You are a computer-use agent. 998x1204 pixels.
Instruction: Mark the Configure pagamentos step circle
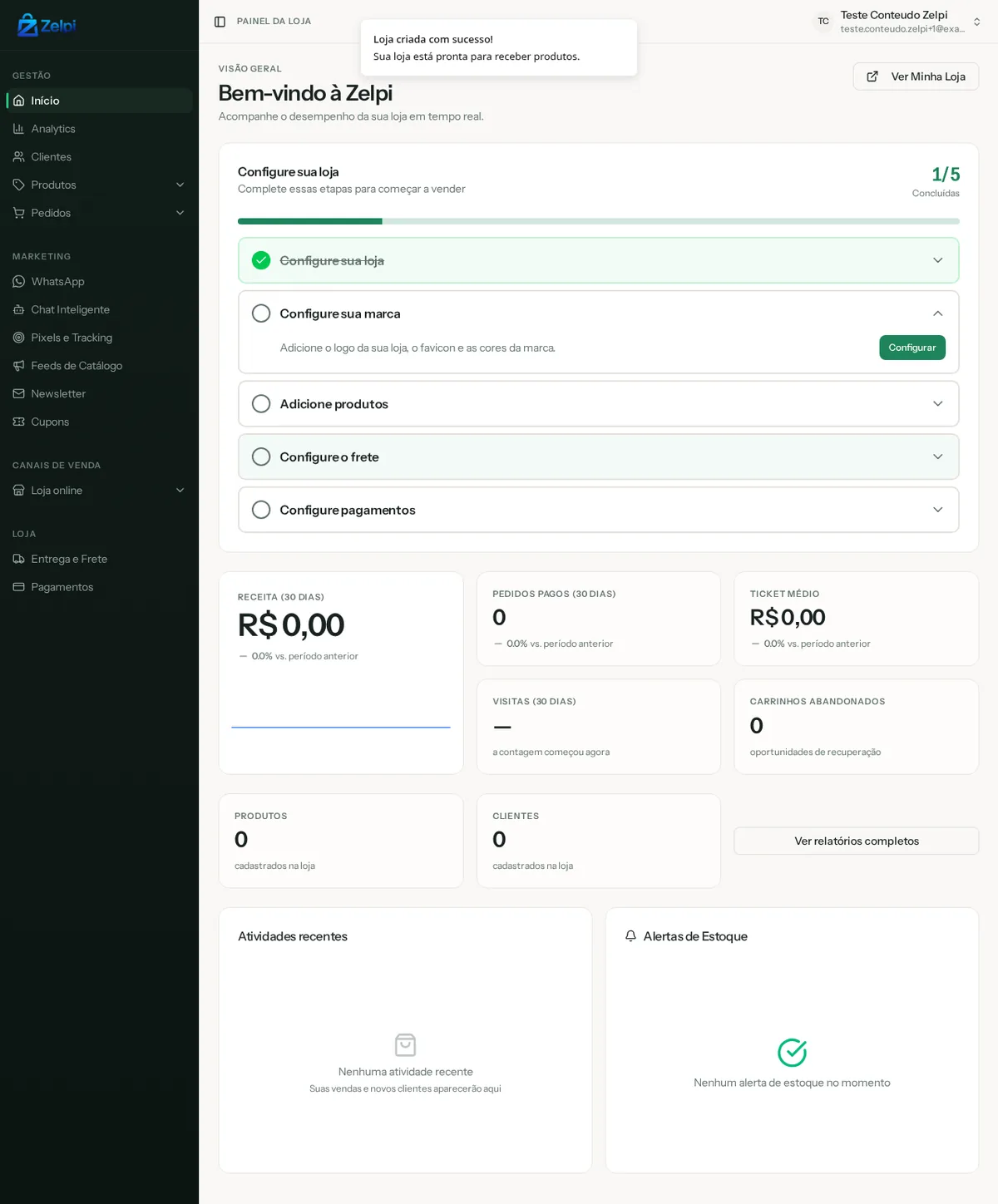[261, 510]
